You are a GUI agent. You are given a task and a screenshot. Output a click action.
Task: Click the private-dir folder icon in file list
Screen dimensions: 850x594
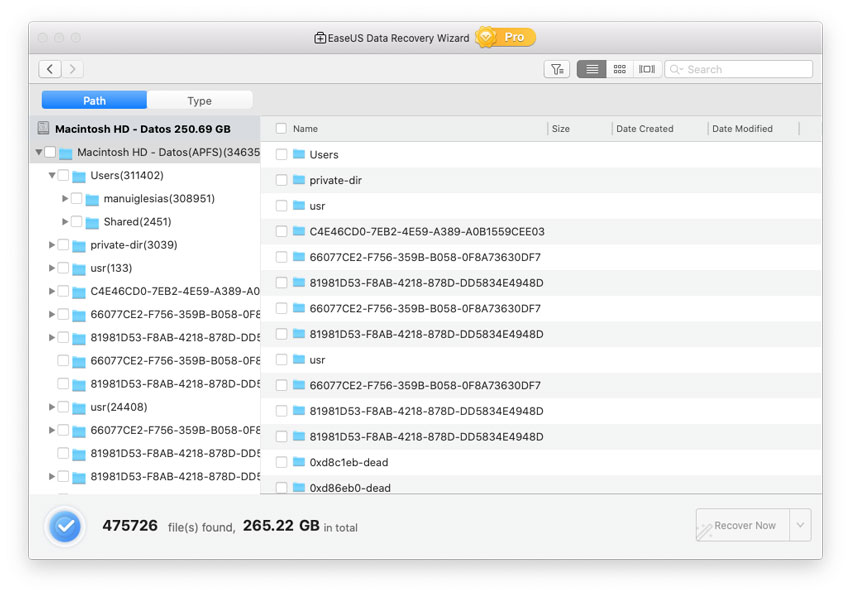[x=299, y=179]
